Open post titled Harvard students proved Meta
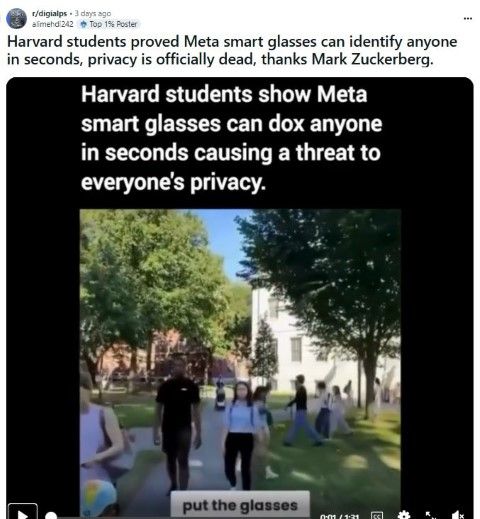The image size is (480, 519). point(232,50)
